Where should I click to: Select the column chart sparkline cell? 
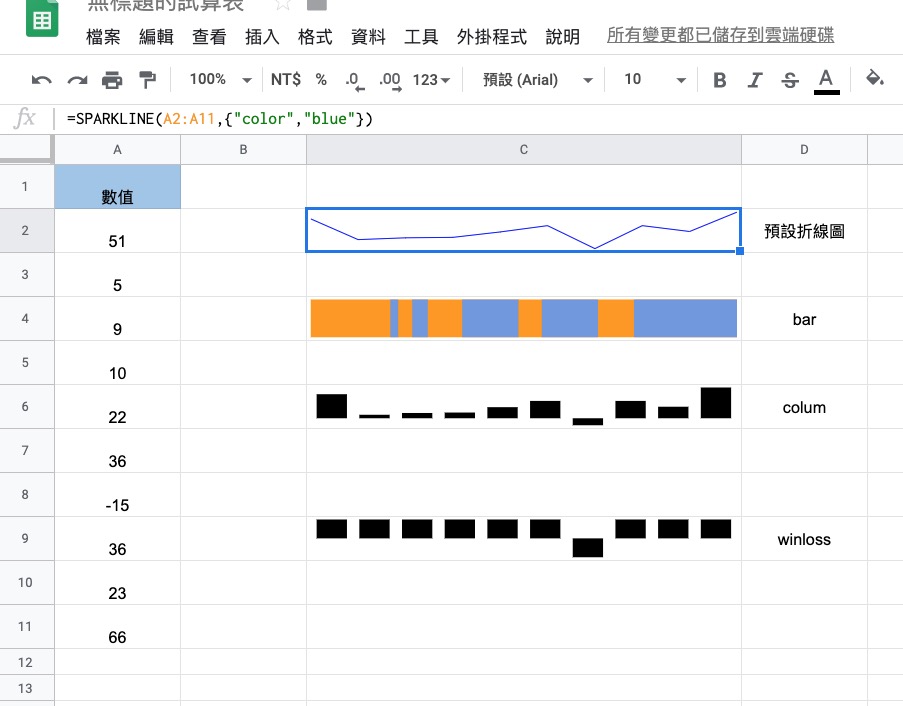pyautogui.click(x=523, y=407)
